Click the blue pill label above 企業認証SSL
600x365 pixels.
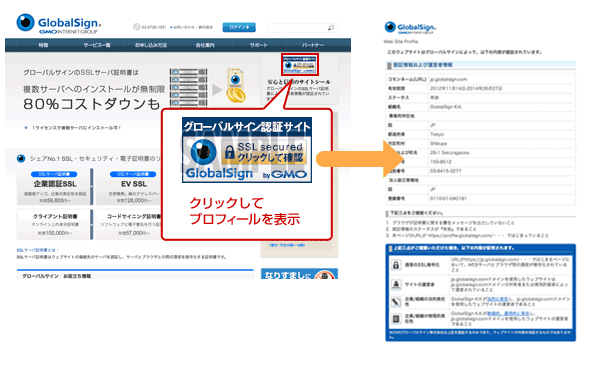[x=54, y=174]
